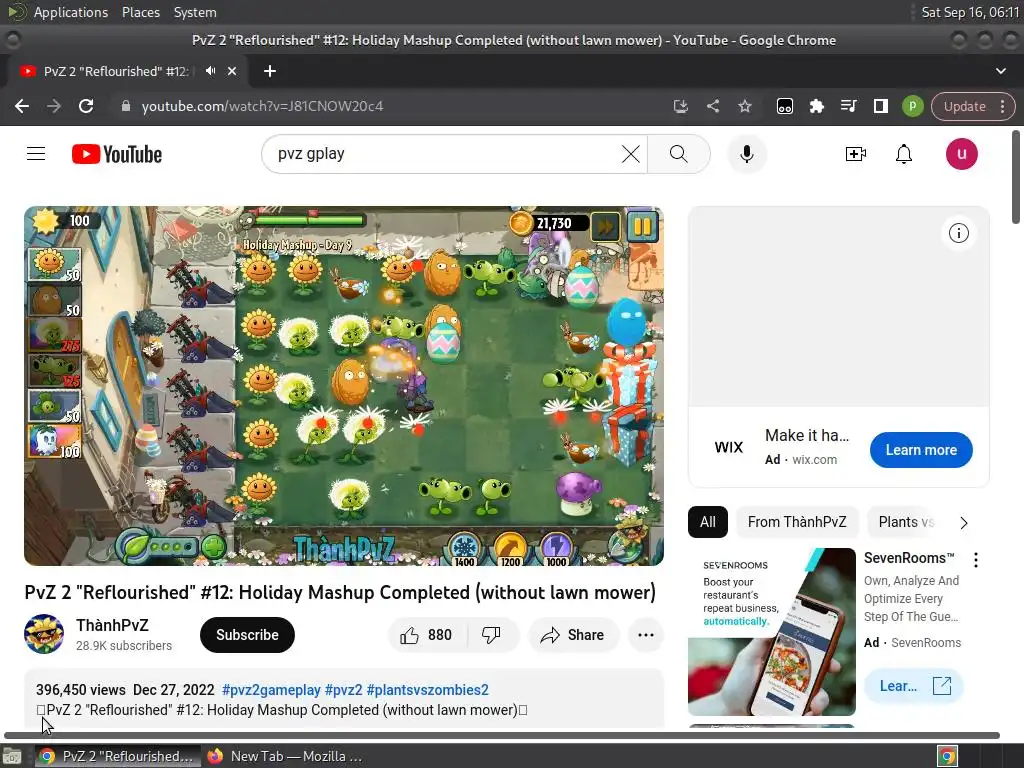Click the address bar share icon
Screen dimensions: 1024x768
pos(713,106)
